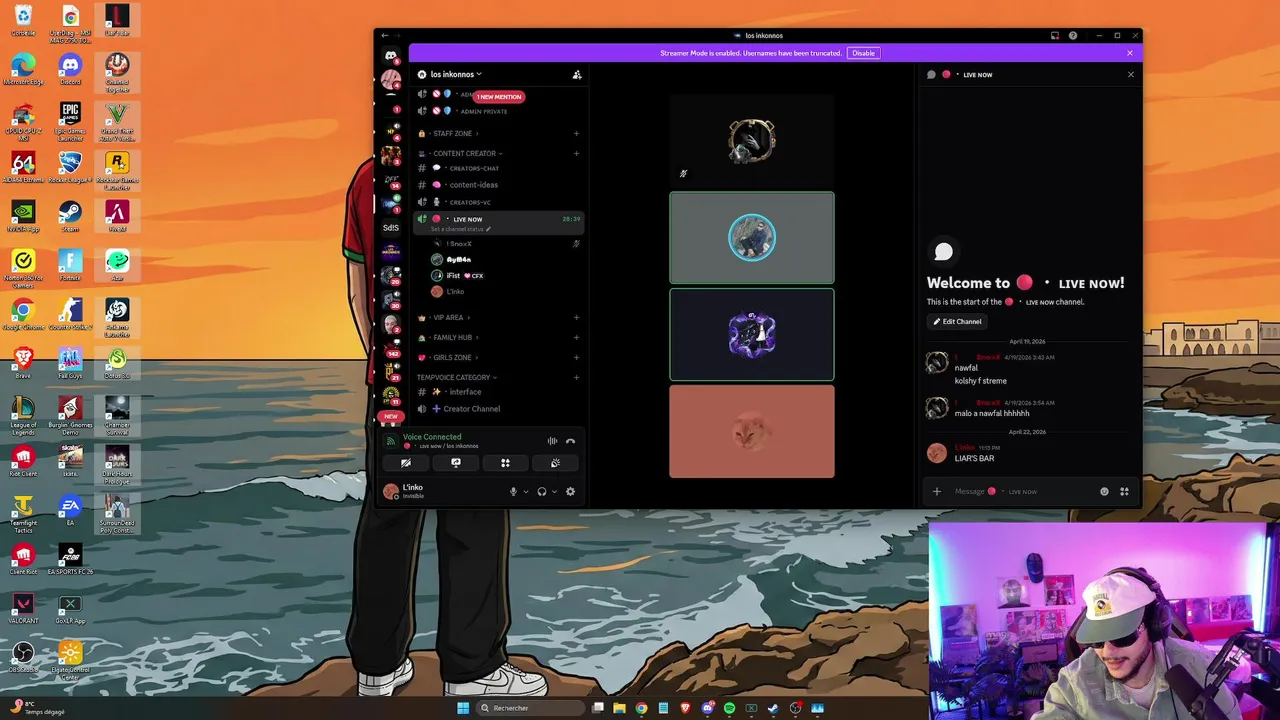Screen dimensions: 1280x720
Task: Join the Creator Channel voice channel
Action: pos(498,409)
